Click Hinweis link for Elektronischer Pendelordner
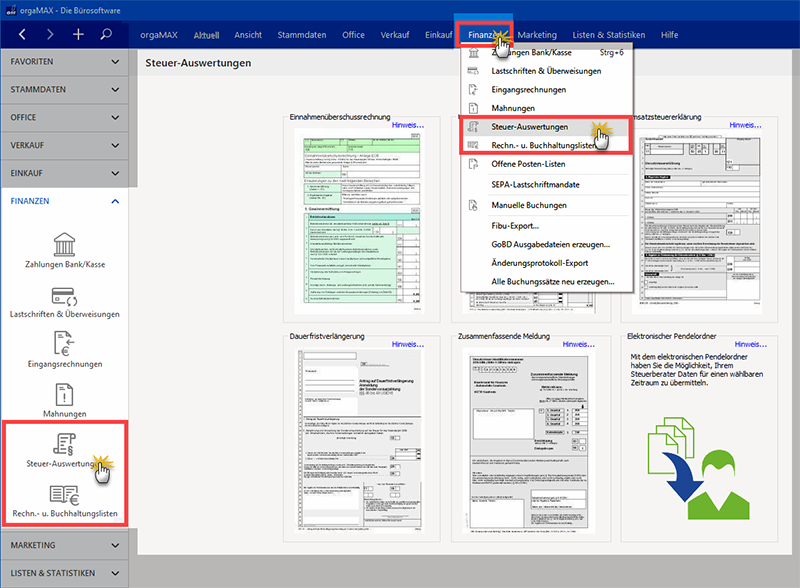800x588 pixels. tap(750, 345)
